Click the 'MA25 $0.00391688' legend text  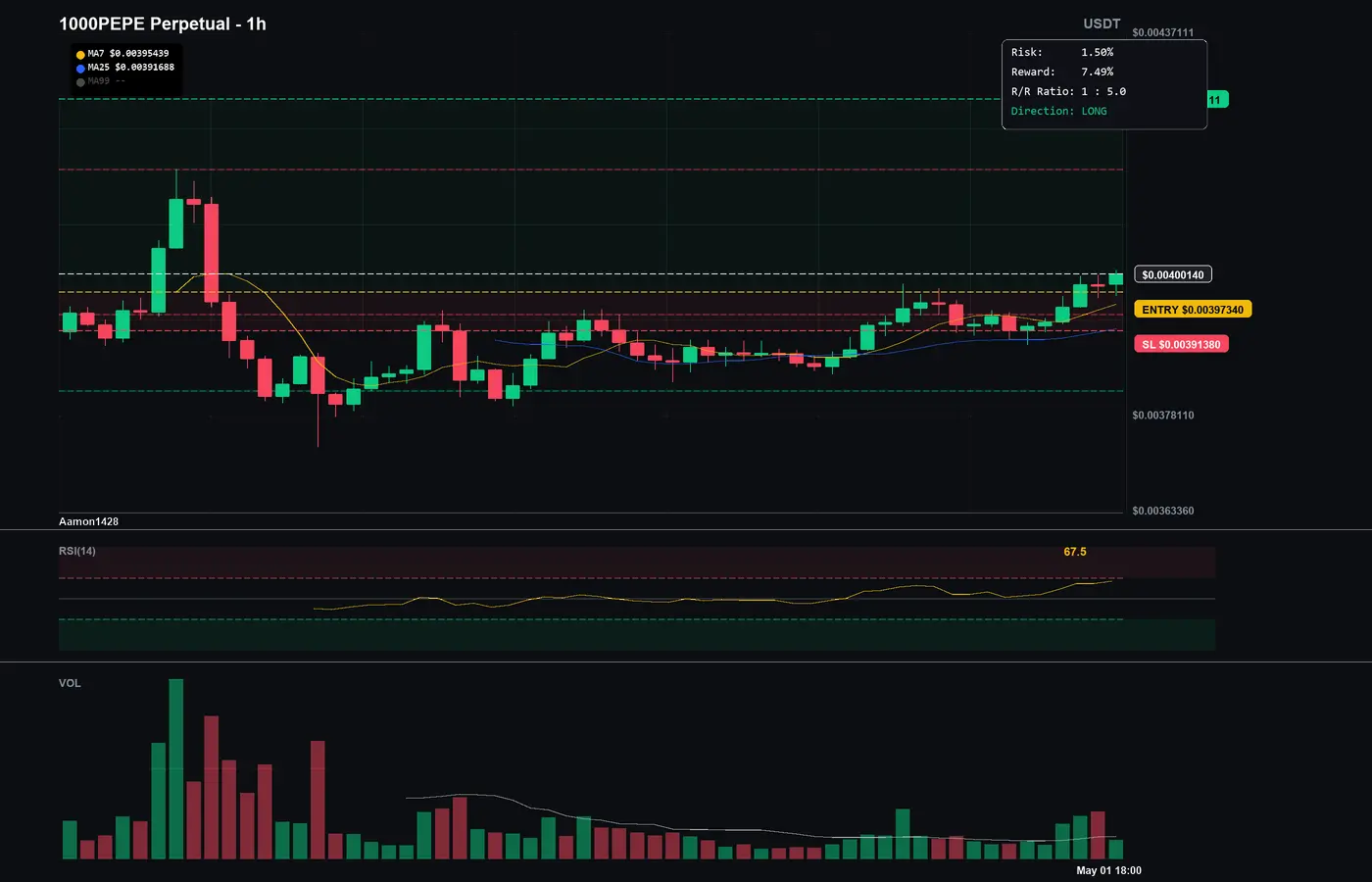click(x=131, y=68)
